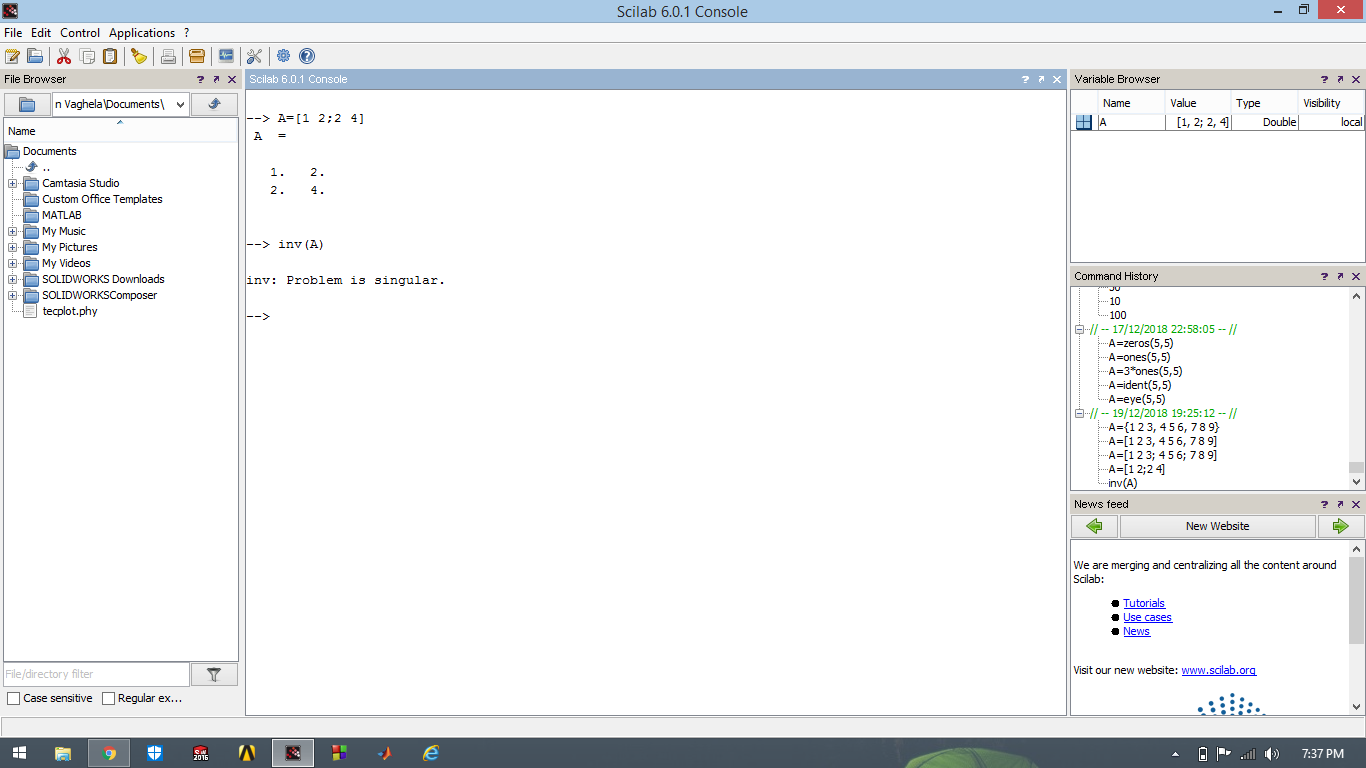Collapse 17/12/2018 history session
This screenshot has width=1366, height=768.
(1080, 329)
